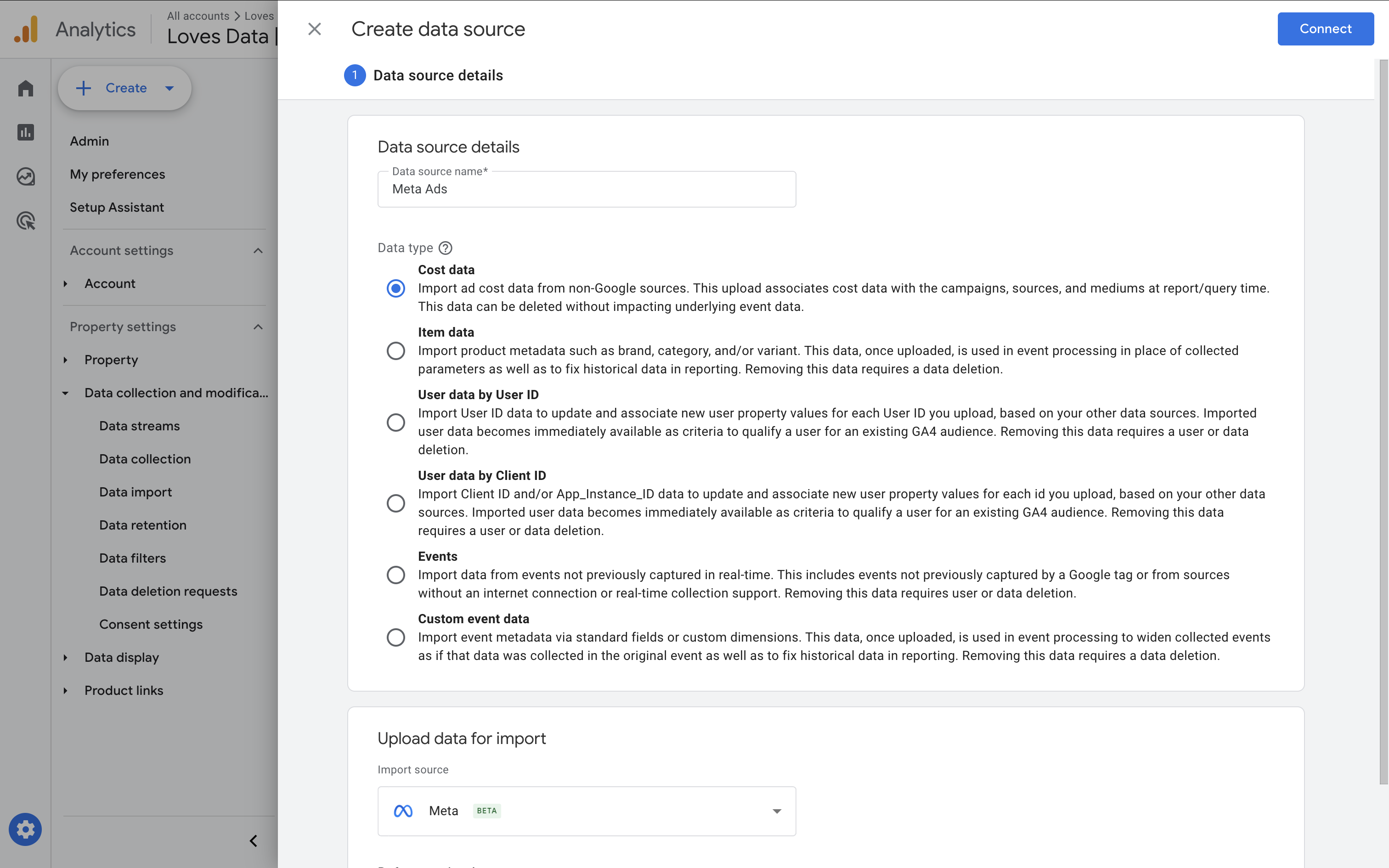Click the Home icon in left rail
This screenshot has height=868, width=1389.
pyautogui.click(x=25, y=88)
